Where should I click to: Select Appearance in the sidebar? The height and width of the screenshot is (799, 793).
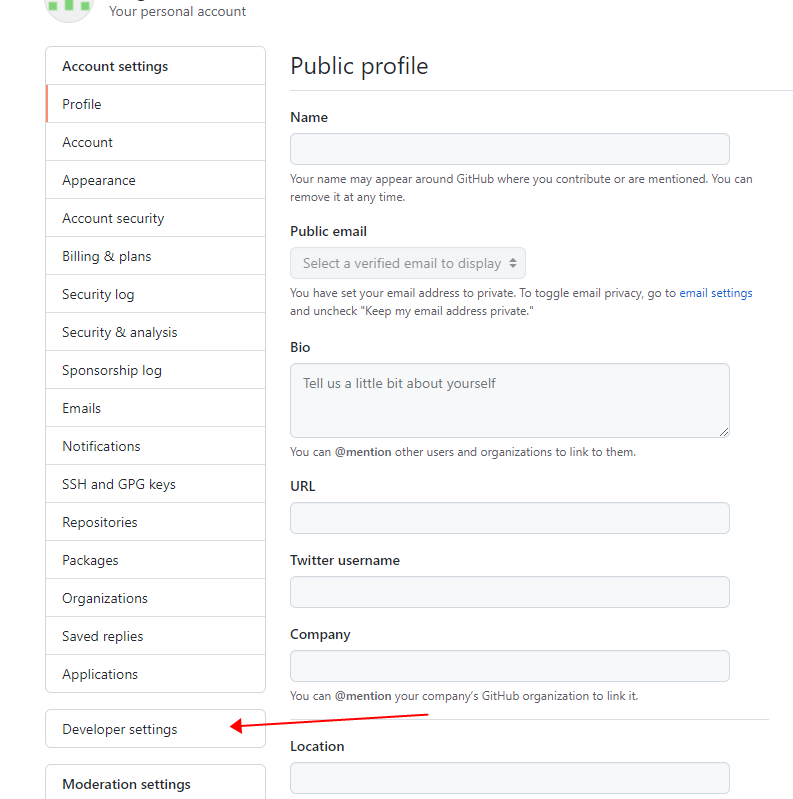(99, 180)
